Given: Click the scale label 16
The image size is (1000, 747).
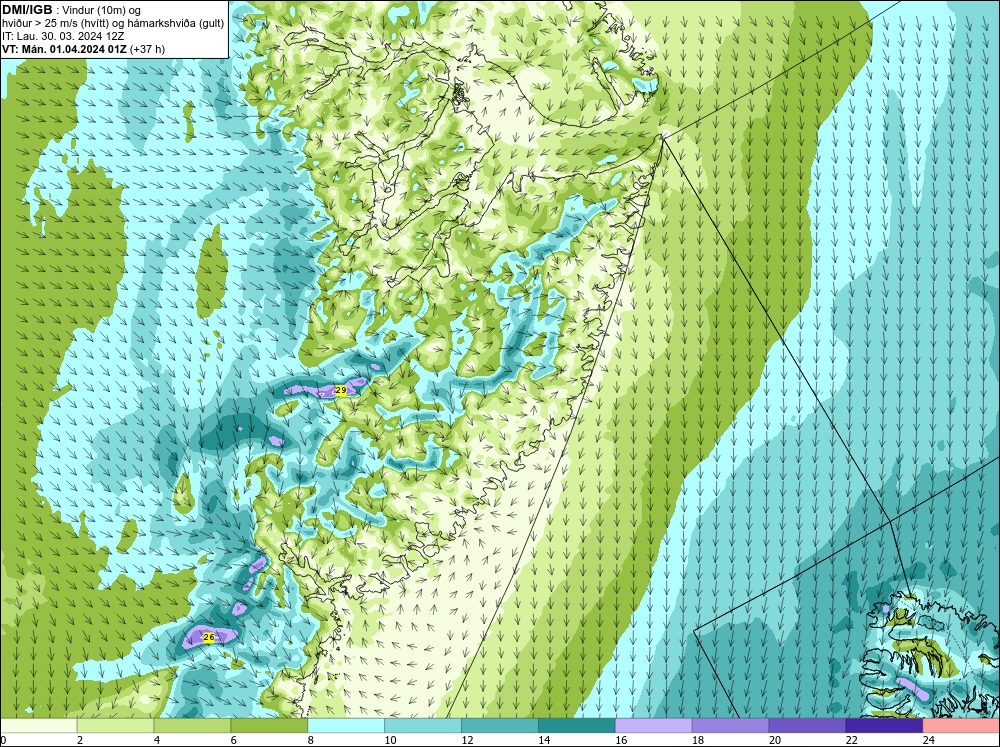Looking at the screenshot, I should [622, 740].
